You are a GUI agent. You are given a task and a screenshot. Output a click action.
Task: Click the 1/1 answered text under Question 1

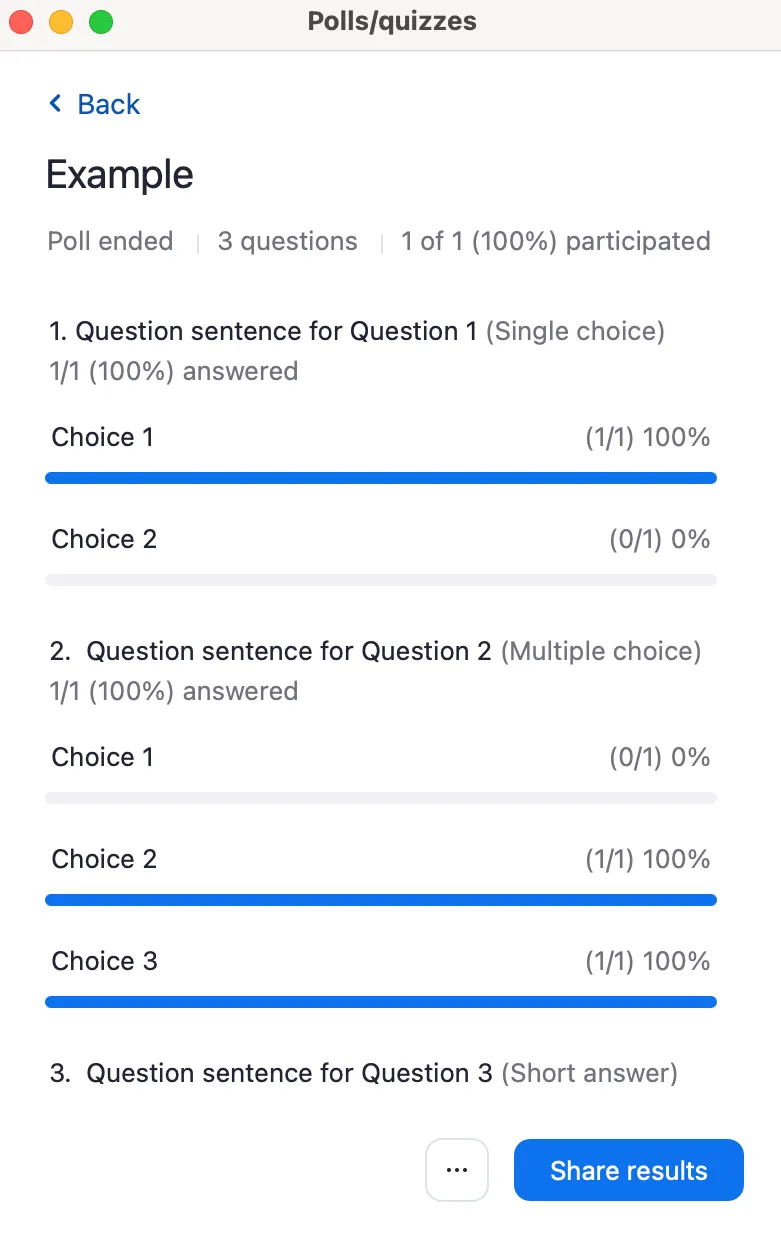pyautogui.click(x=171, y=371)
